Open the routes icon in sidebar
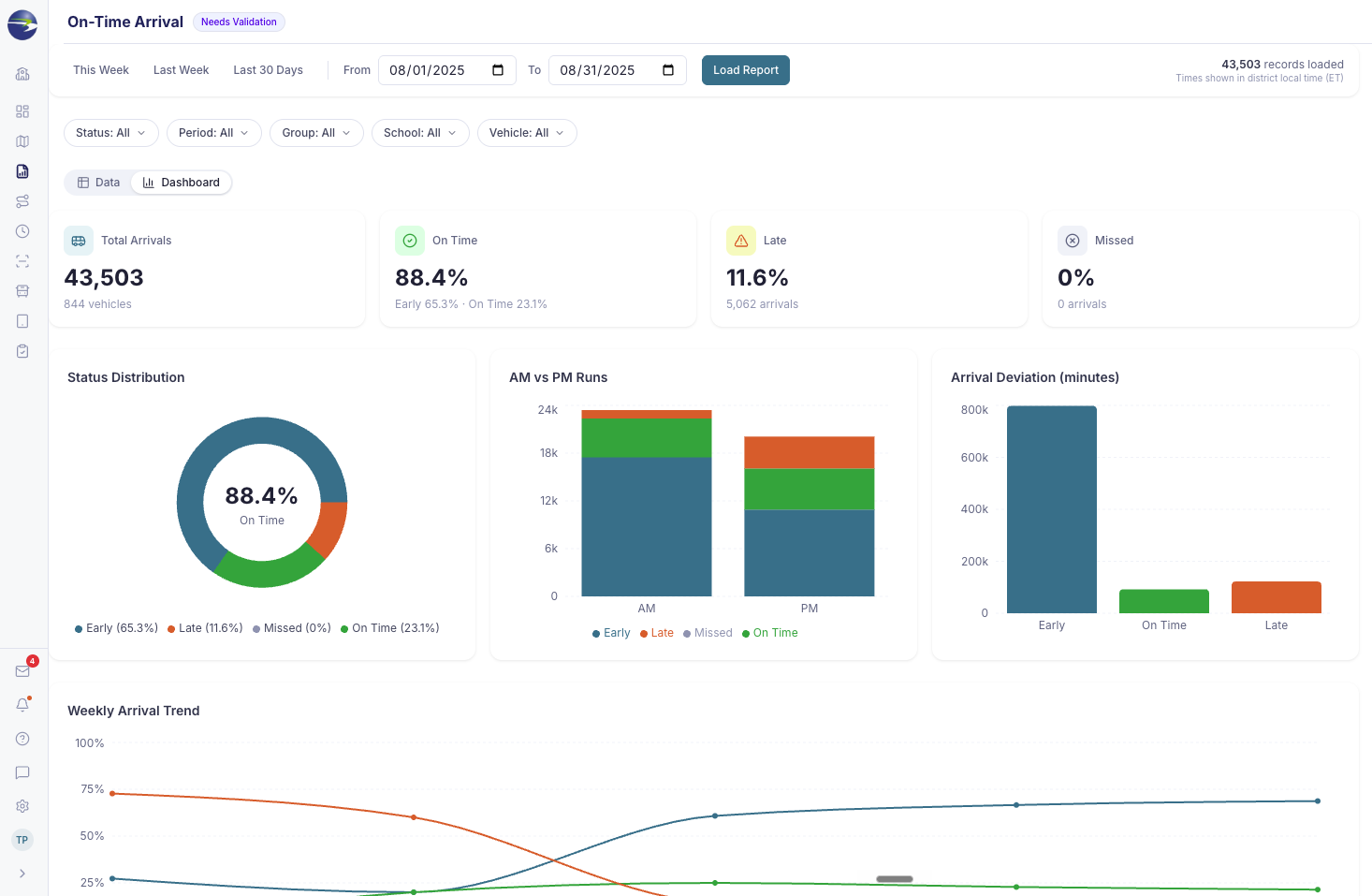1372x896 pixels. tap(22, 201)
